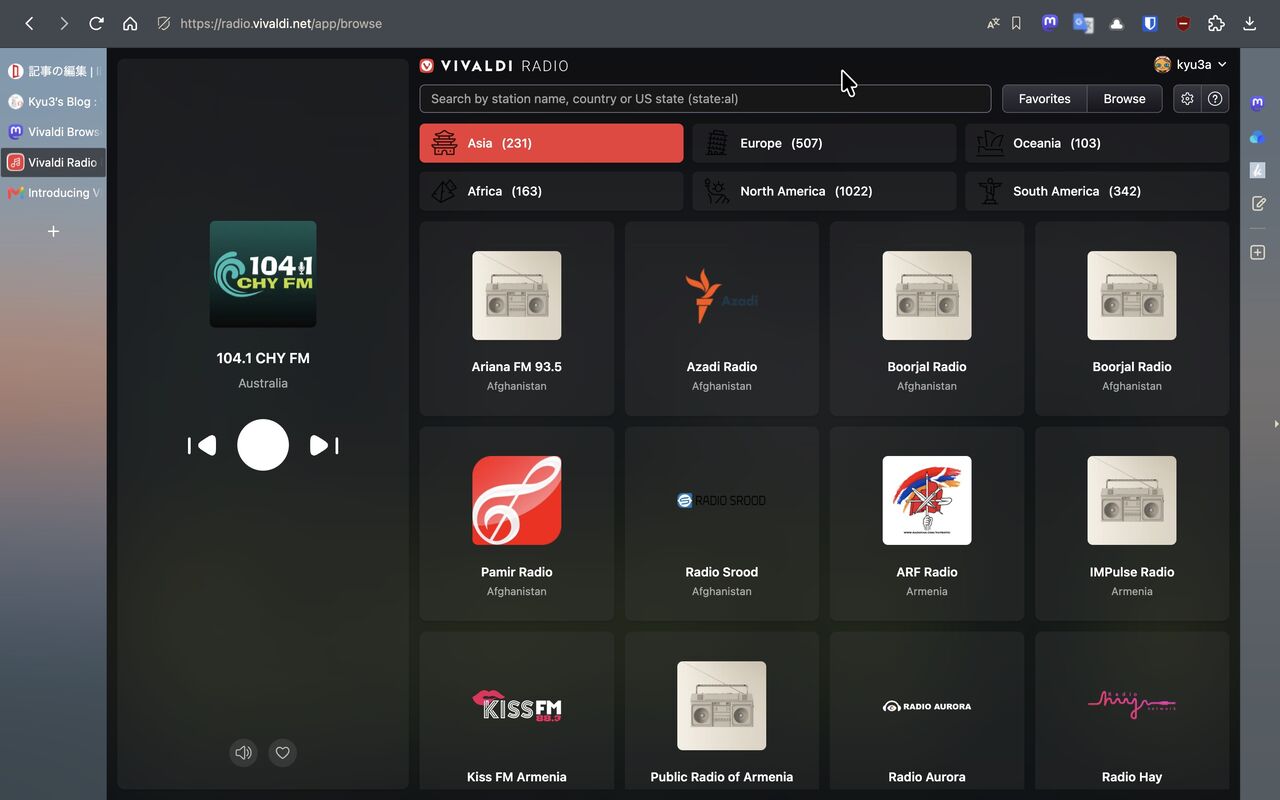Viewport: 1280px width, 800px height.
Task: Select the Europe (507) region filter
Action: (824, 143)
